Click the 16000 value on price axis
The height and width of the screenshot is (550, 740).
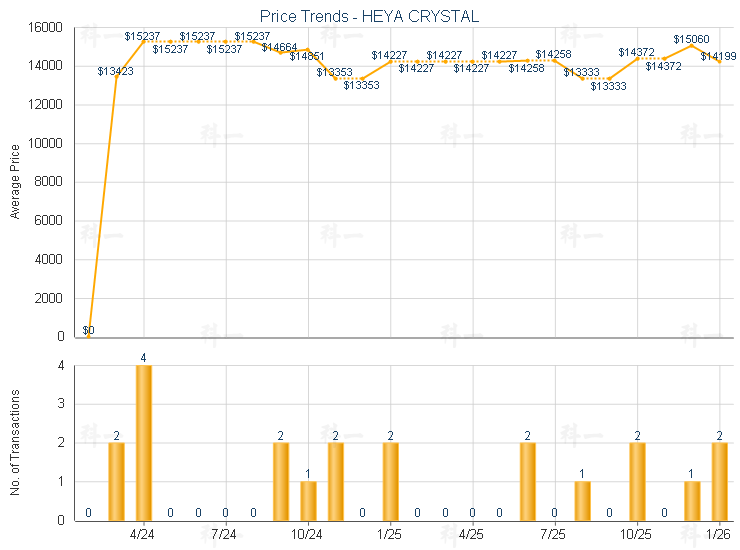pyautogui.click(x=50, y=27)
